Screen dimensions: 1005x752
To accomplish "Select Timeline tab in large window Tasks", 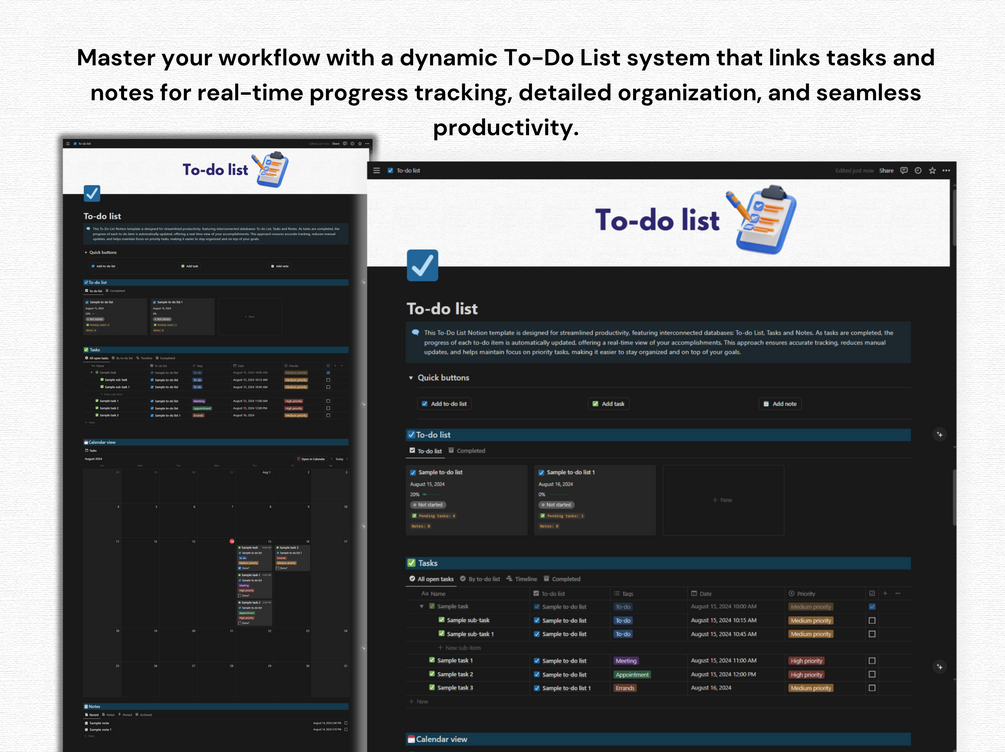I will tap(522, 579).
